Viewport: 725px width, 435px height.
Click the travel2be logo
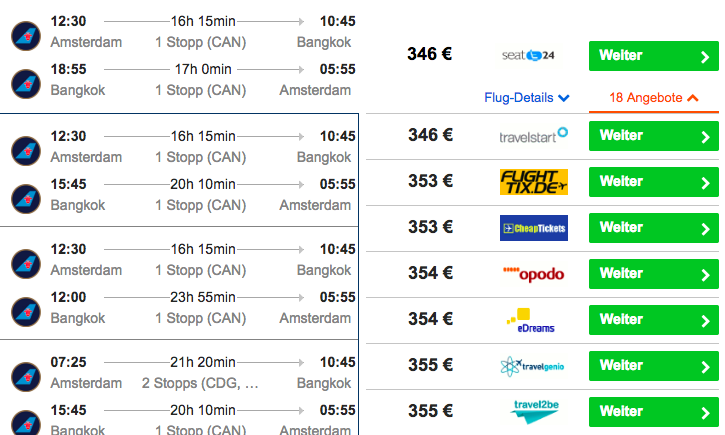pos(535,411)
